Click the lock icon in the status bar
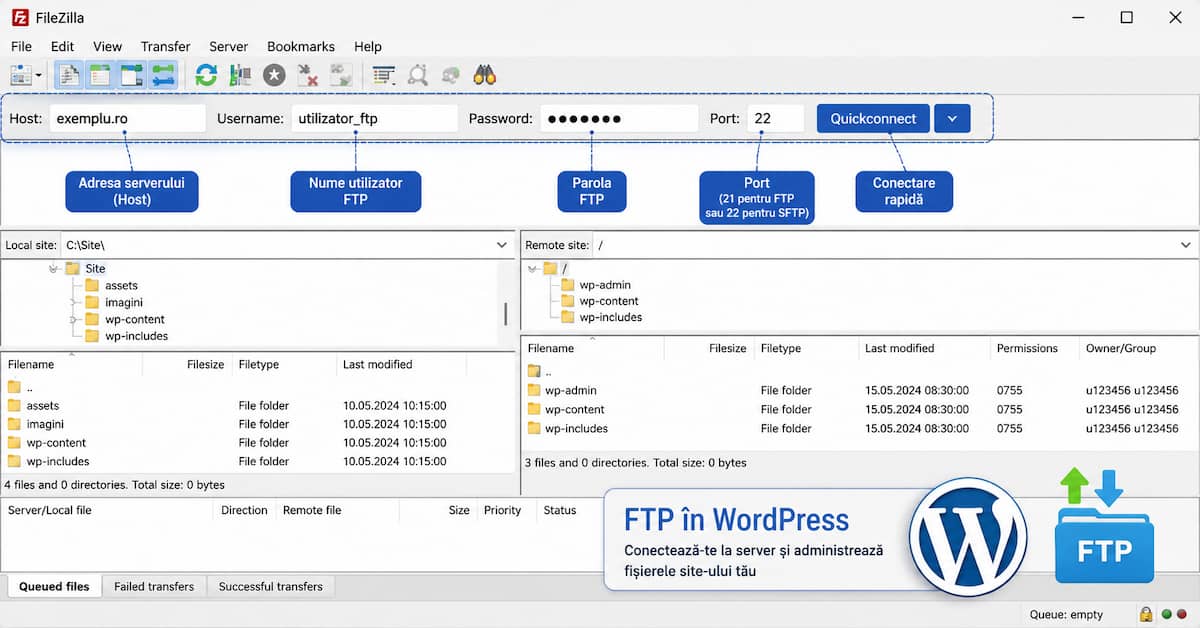 (x=1145, y=614)
